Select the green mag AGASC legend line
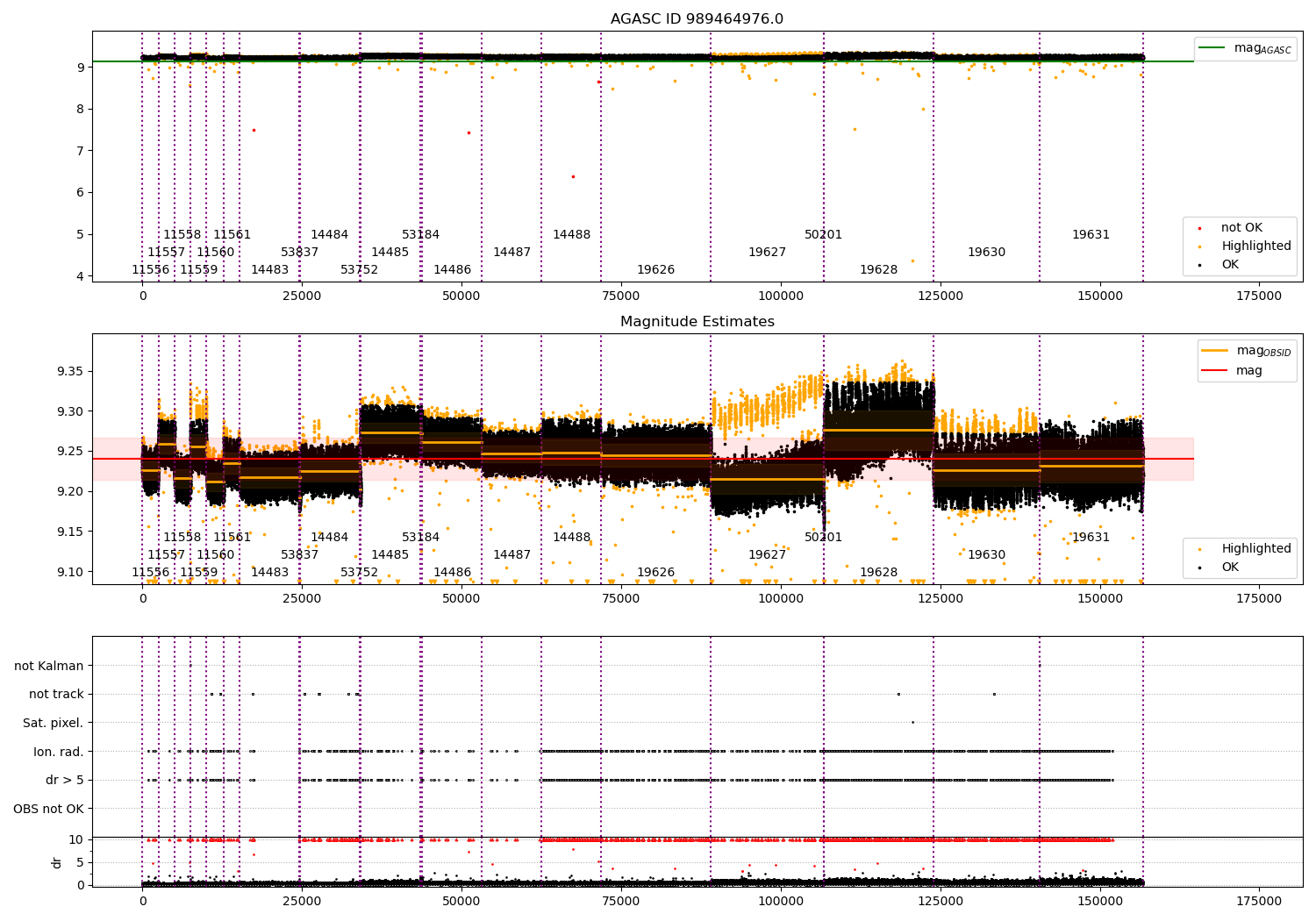The height and width of the screenshot is (921, 1316). (1213, 48)
